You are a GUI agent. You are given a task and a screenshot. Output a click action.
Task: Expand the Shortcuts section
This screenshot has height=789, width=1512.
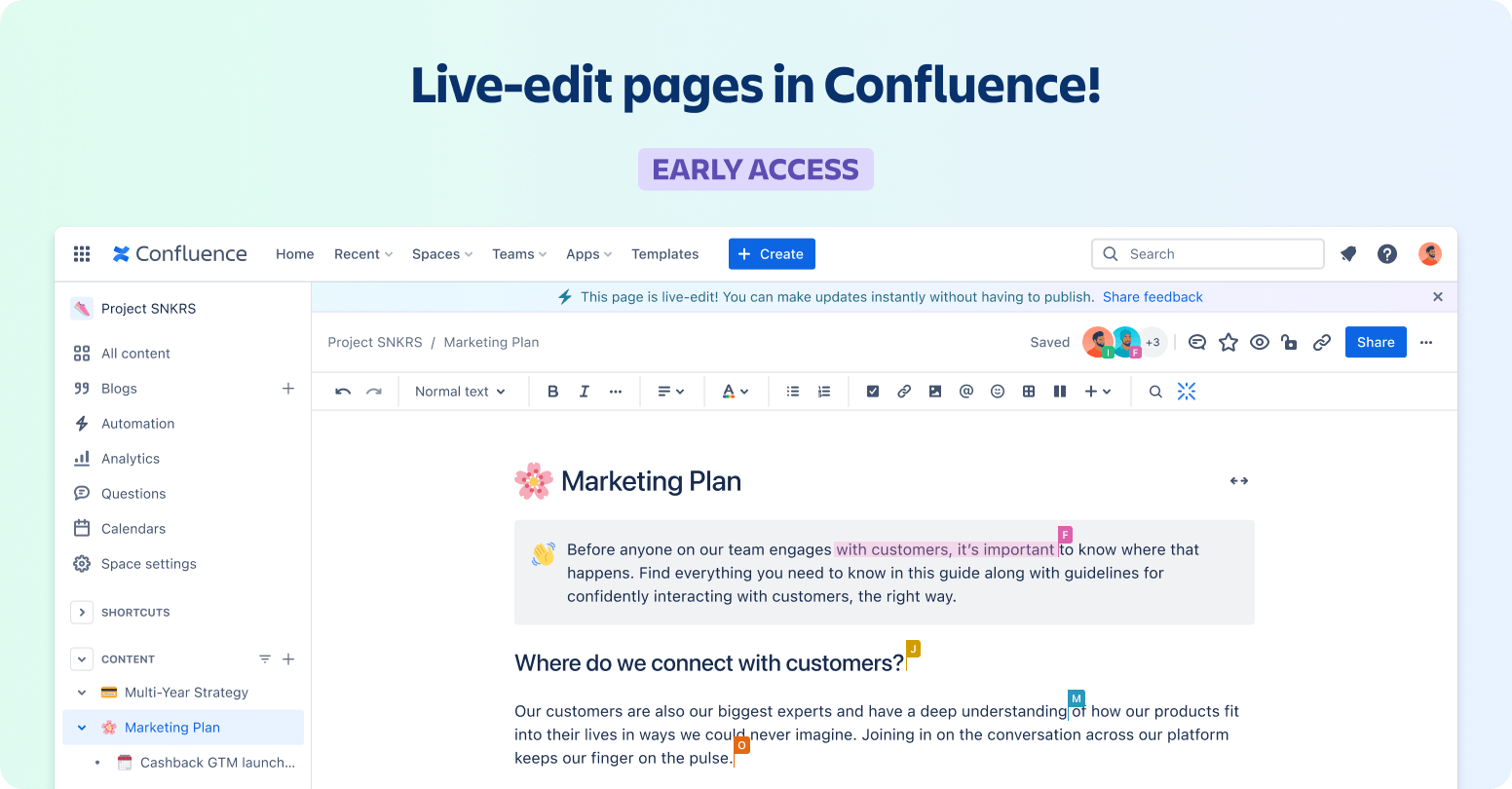coord(82,613)
